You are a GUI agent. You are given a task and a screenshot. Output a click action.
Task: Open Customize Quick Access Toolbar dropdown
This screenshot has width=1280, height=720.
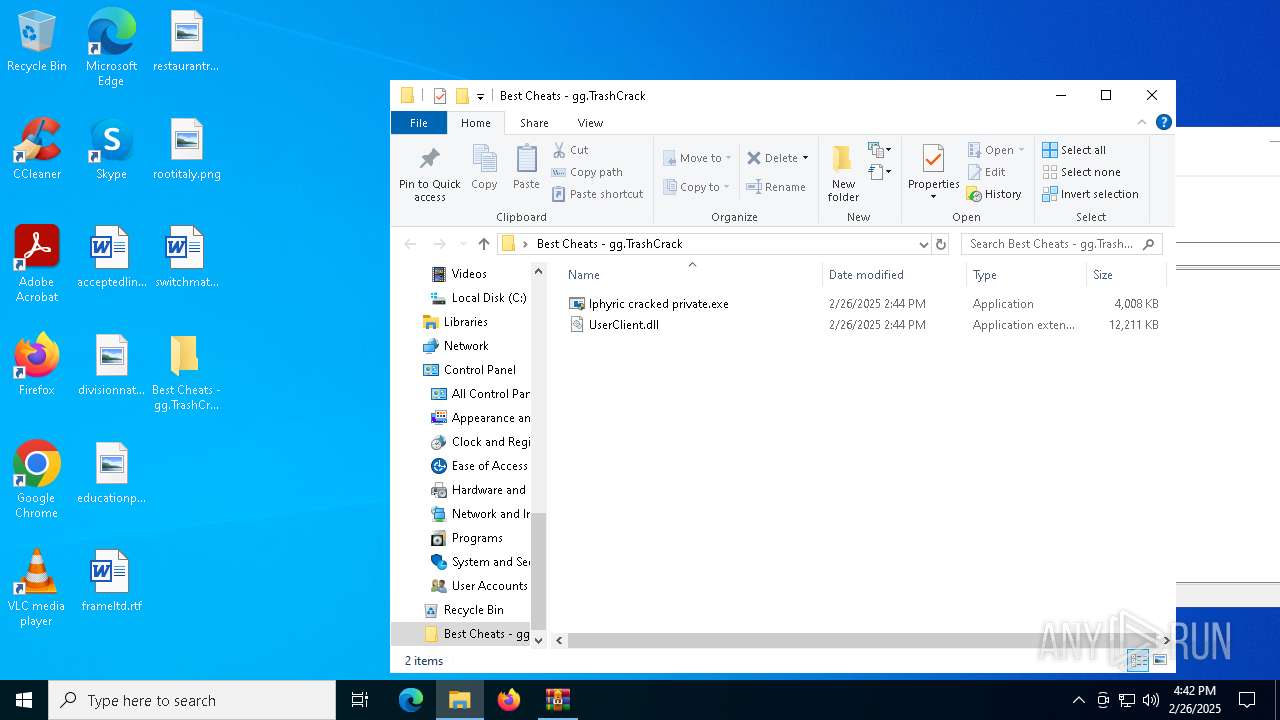tap(480, 96)
